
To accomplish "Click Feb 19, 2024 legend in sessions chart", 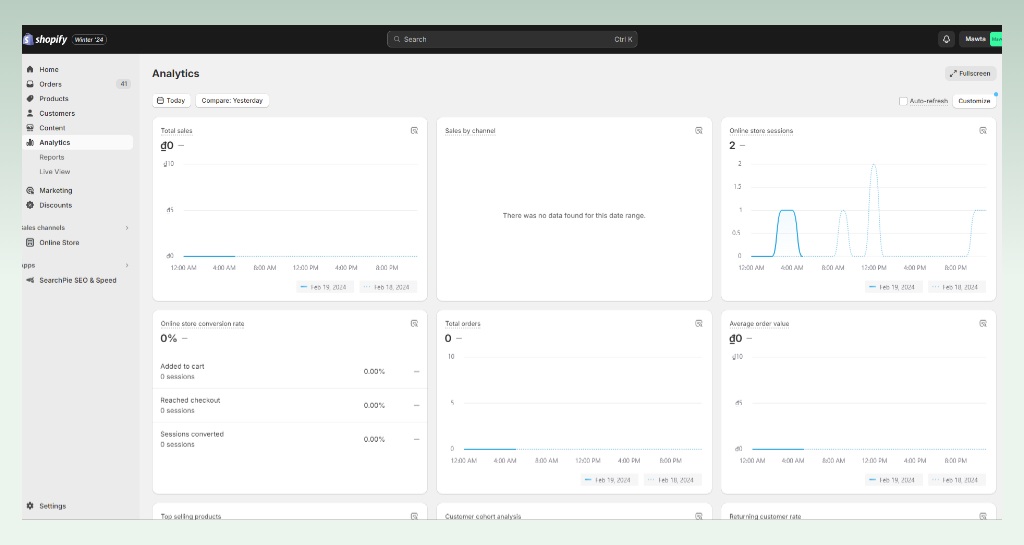I will [893, 287].
